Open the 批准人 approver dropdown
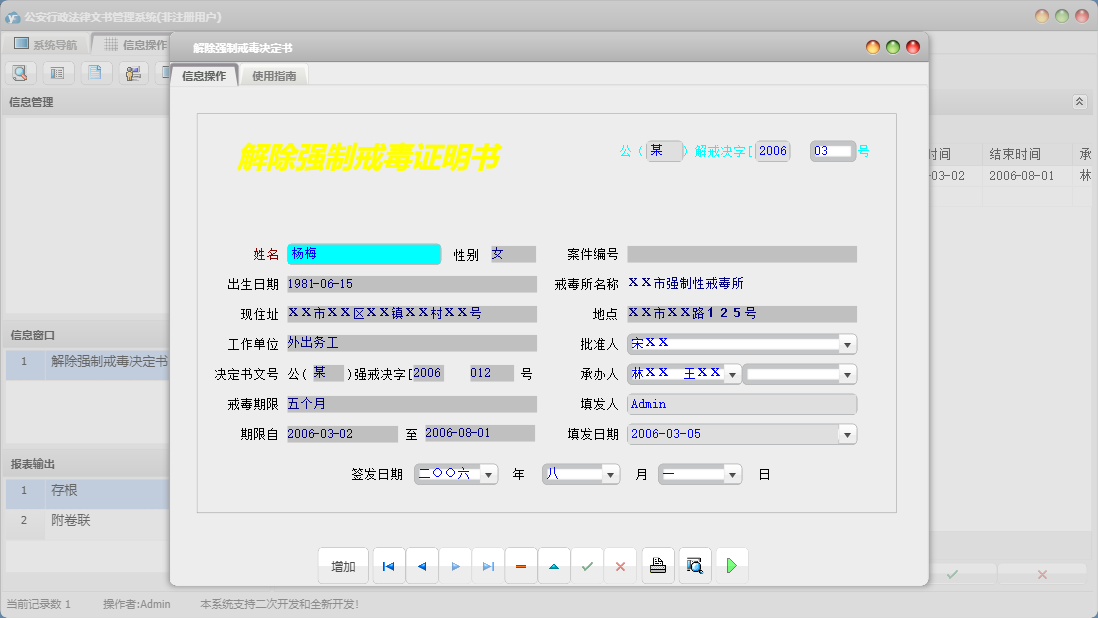This screenshot has width=1098, height=618. [847, 343]
